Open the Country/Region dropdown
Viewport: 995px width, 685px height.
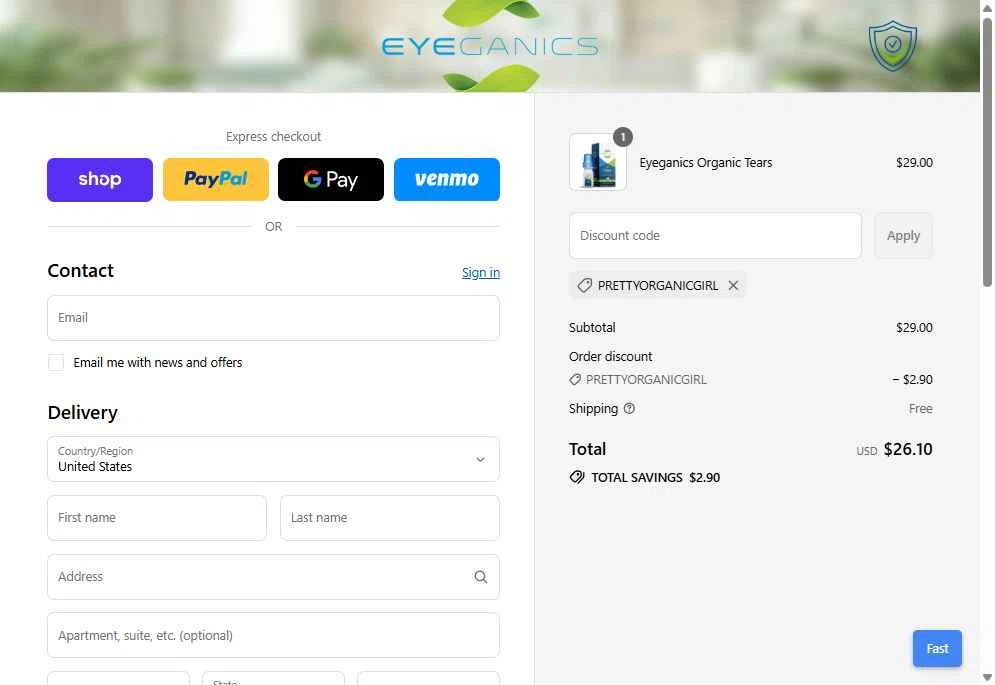pos(273,459)
